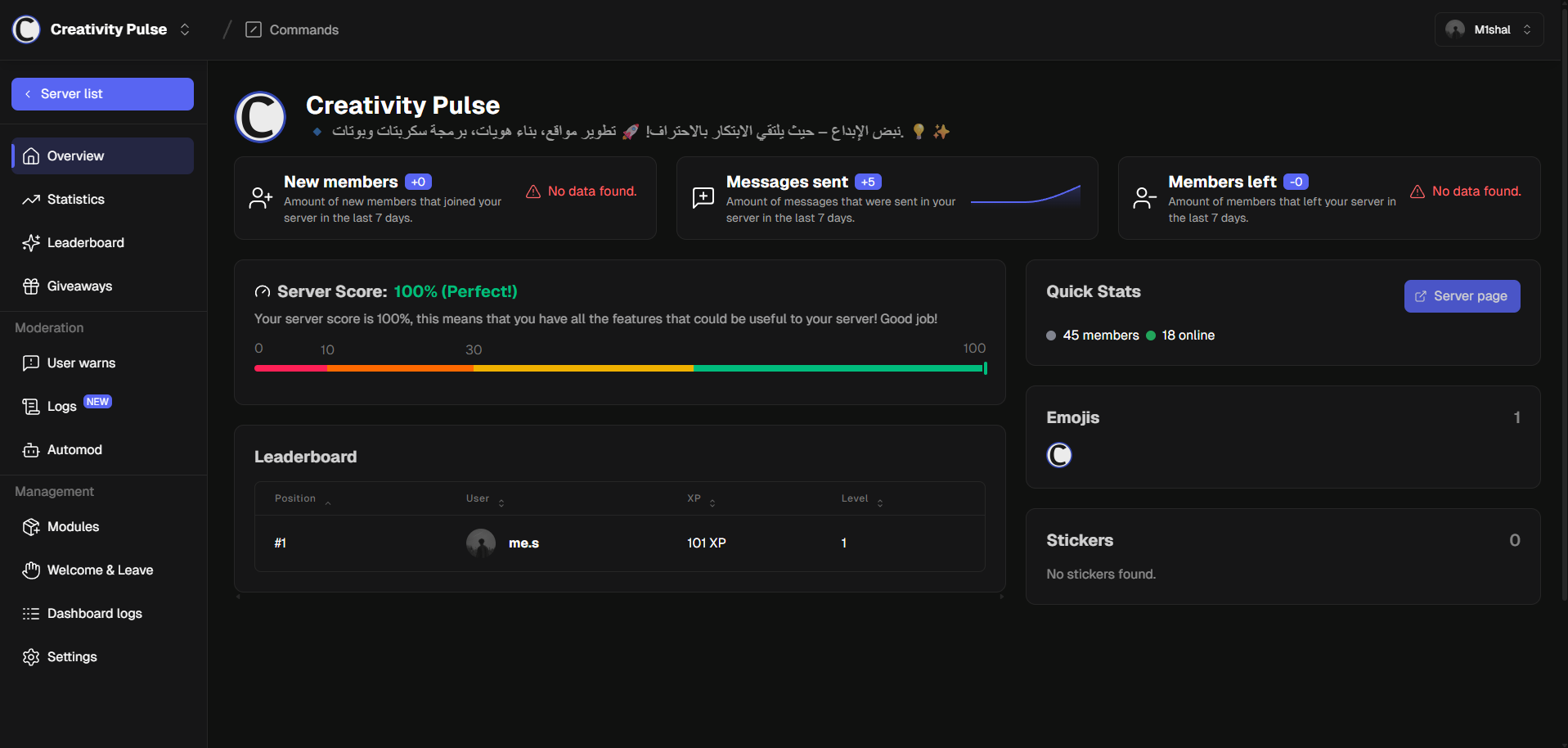Select Overview in the sidebar
This screenshot has height=748, width=1568.
[x=102, y=156]
